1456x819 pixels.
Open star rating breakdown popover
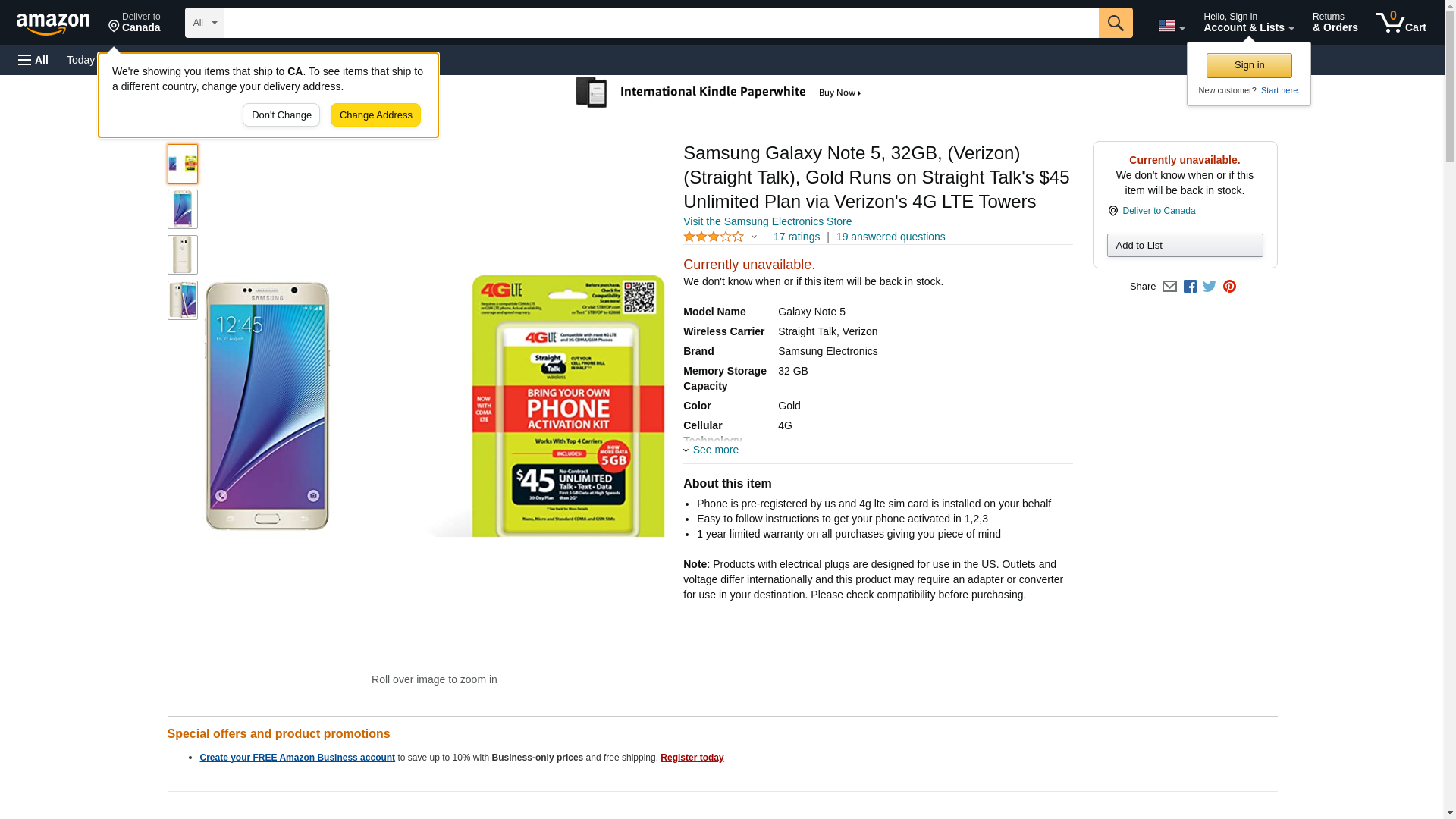pyautogui.click(x=720, y=237)
